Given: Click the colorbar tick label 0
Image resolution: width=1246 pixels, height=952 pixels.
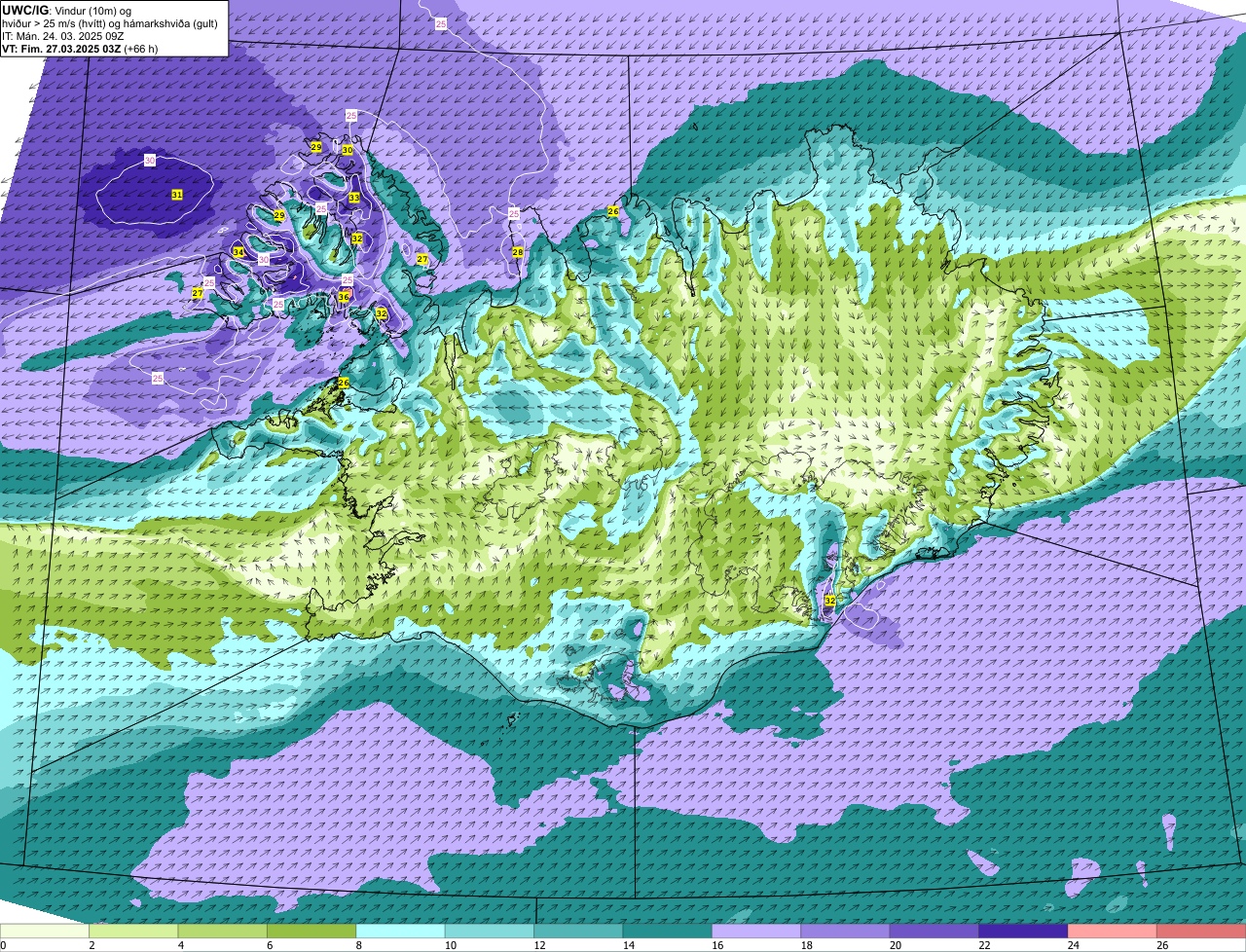Looking at the screenshot, I should 3,945.
